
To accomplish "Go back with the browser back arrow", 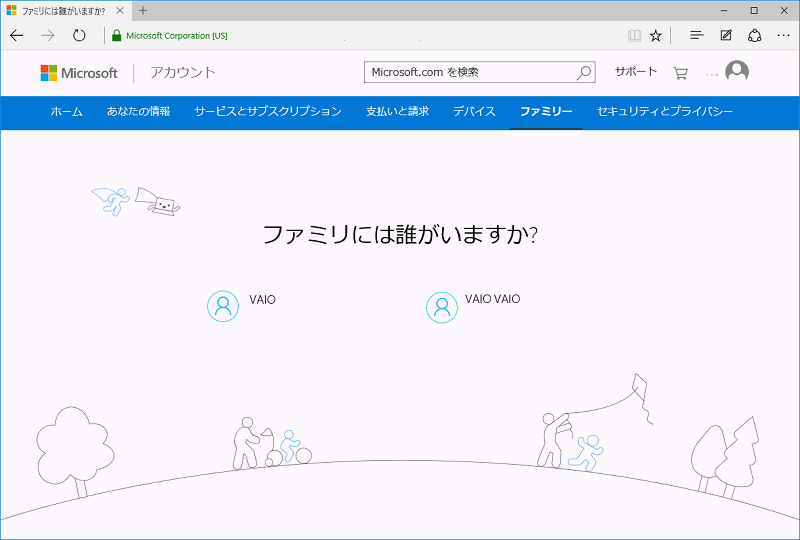I will point(17,35).
